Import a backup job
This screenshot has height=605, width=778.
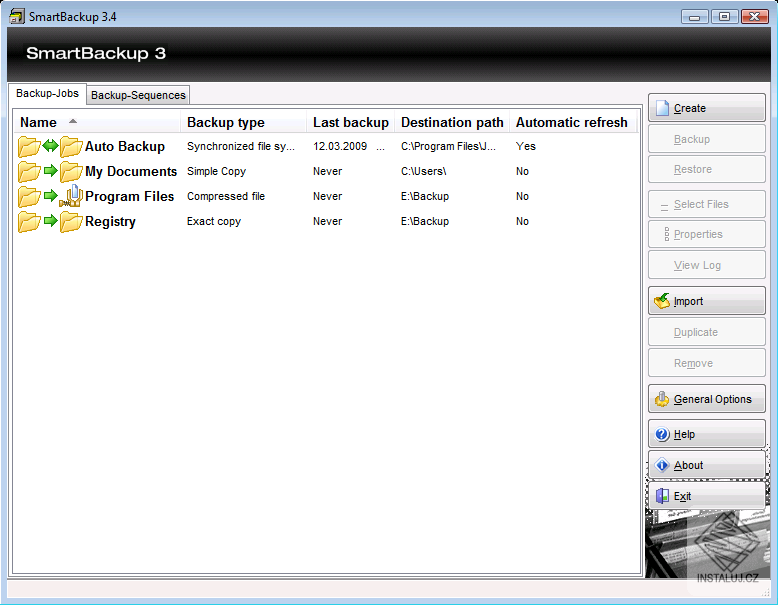707,301
